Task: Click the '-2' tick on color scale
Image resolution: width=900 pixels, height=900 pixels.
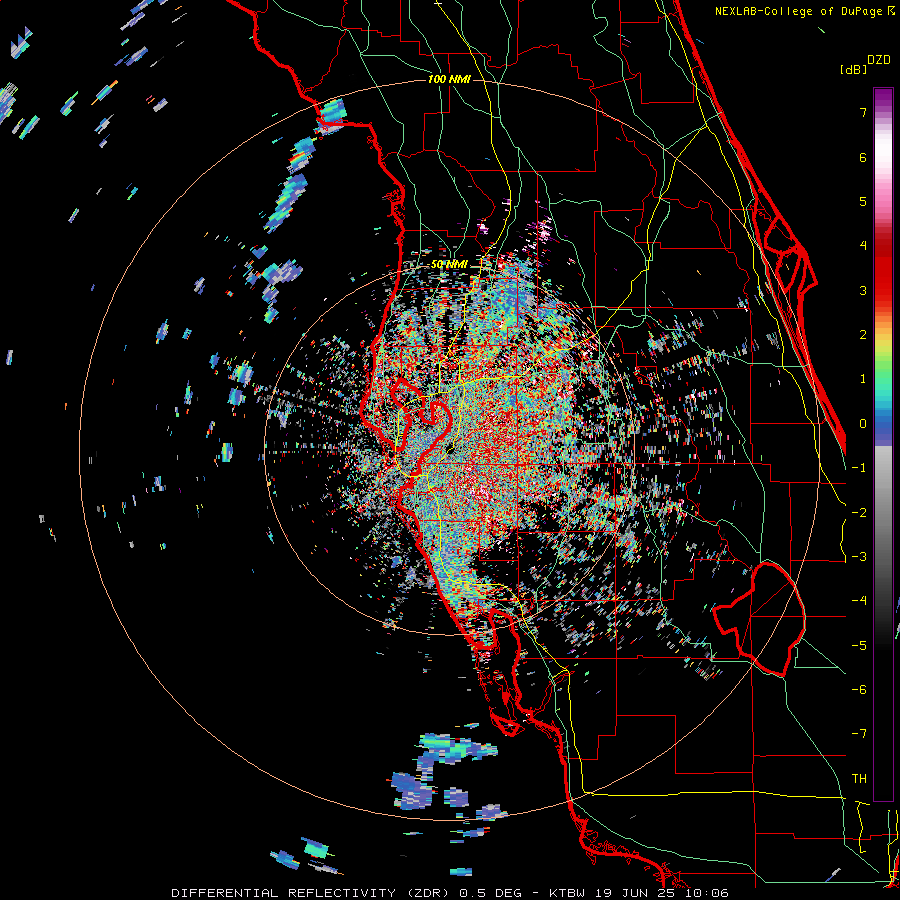Action: tap(859, 512)
